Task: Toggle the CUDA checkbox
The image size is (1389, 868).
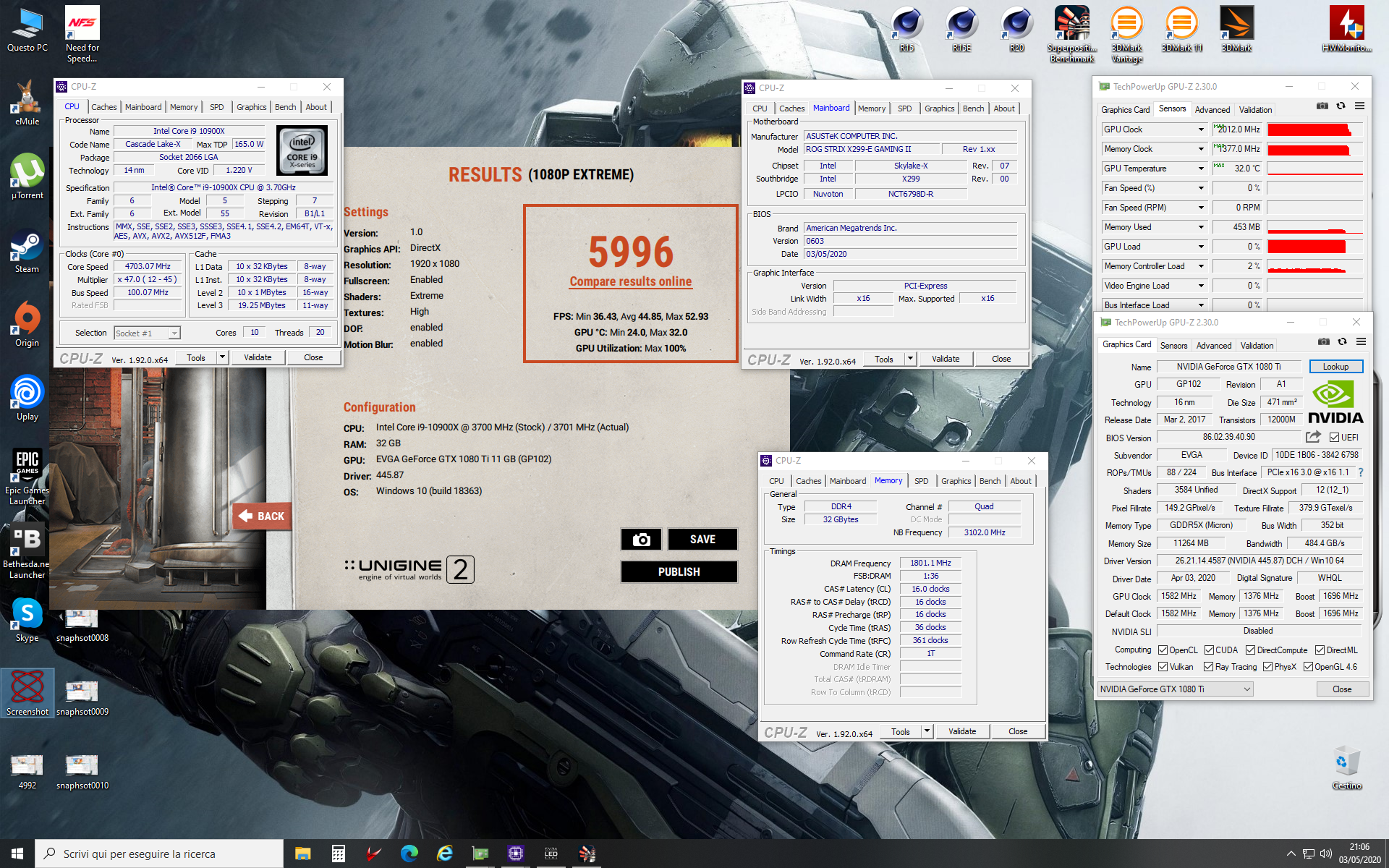Action: click(x=1209, y=650)
